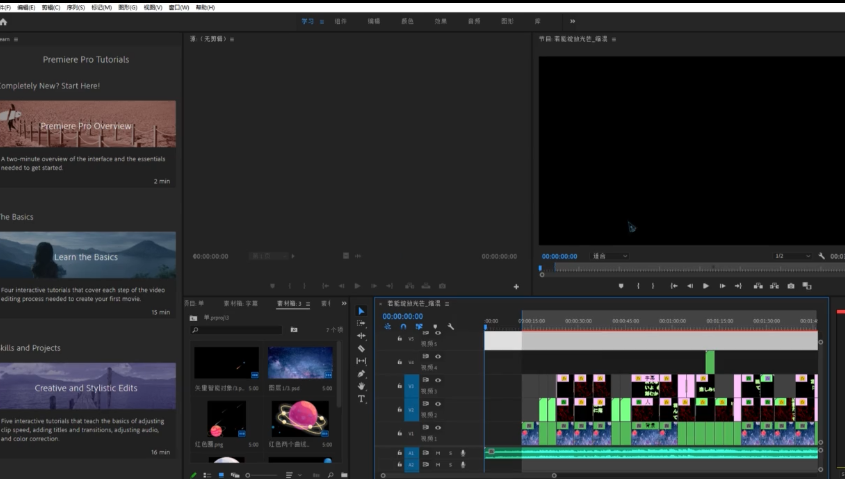Image resolution: width=845 pixels, height=479 pixels.
Task: Hide video track V1 eye
Action: [438, 428]
